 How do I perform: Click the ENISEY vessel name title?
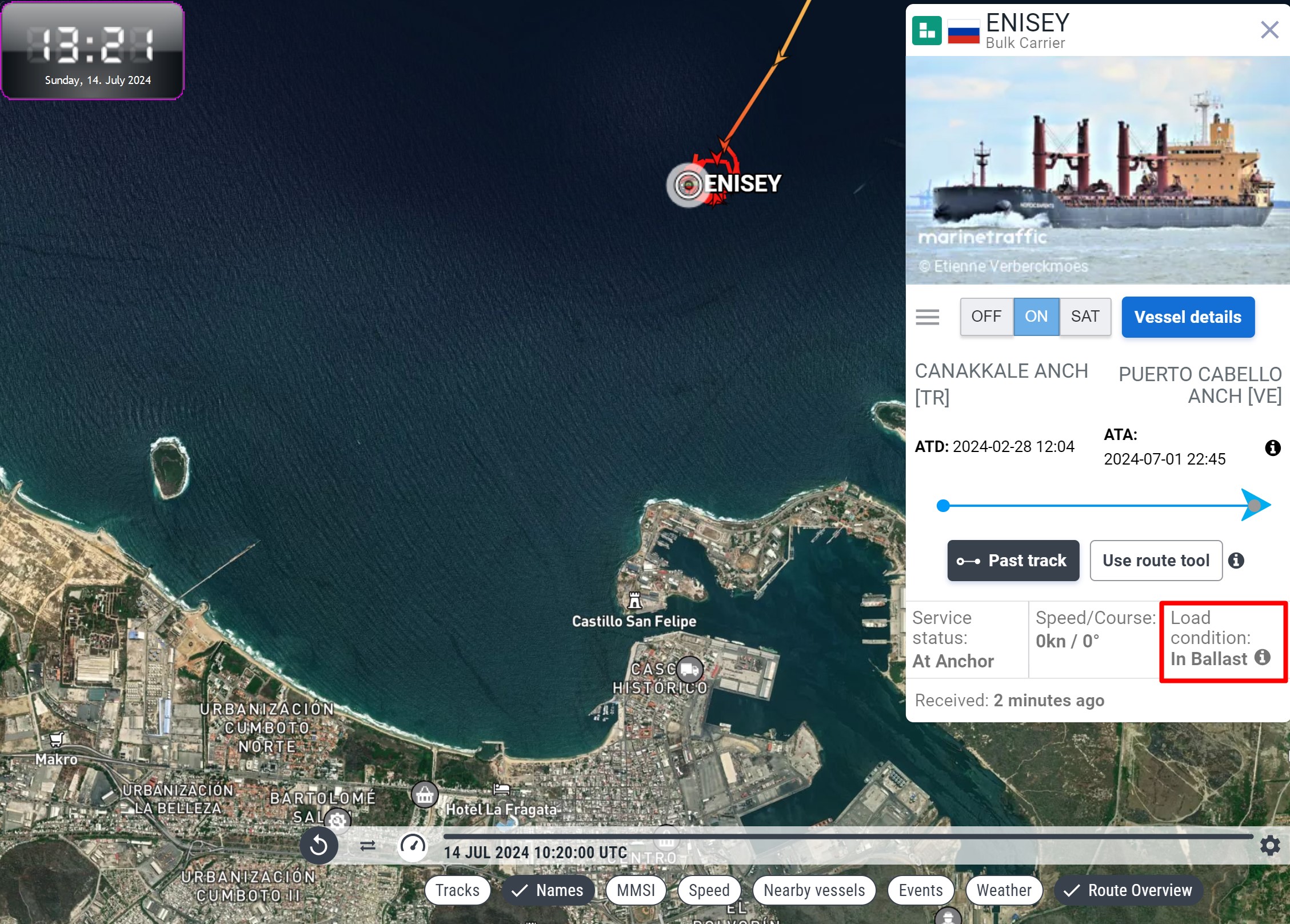point(1027,23)
